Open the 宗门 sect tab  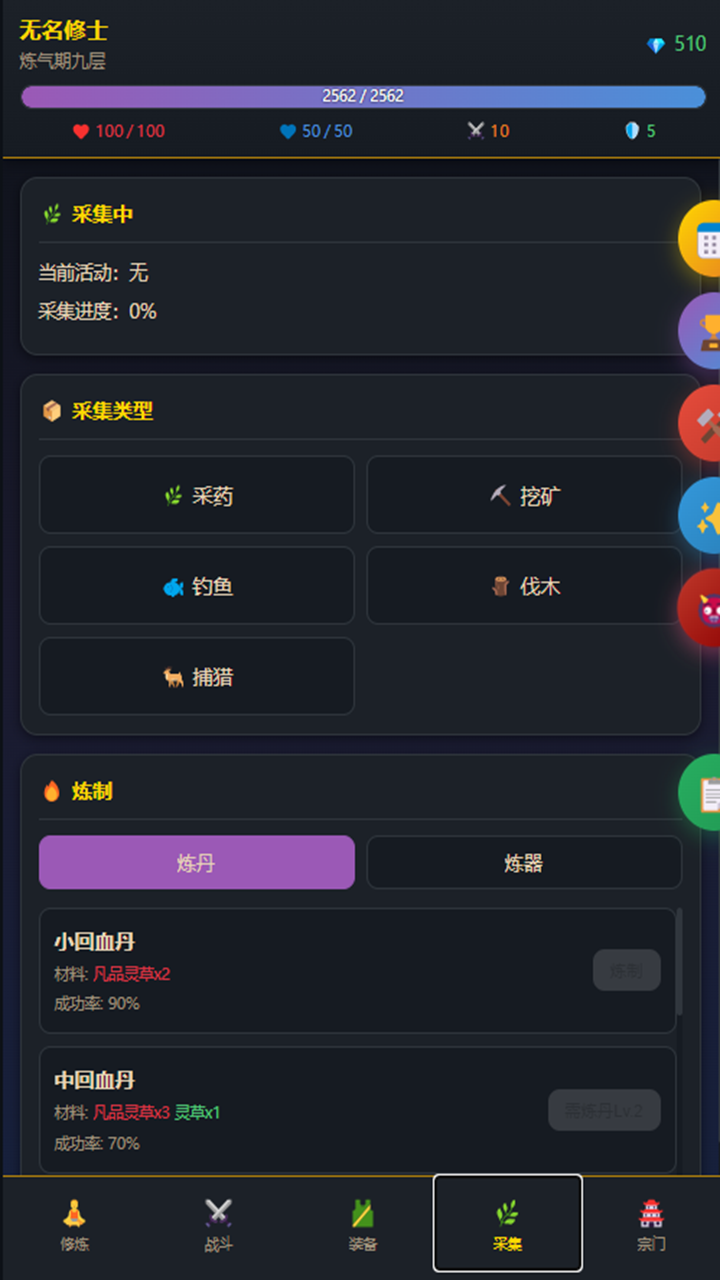[x=651, y=1225]
